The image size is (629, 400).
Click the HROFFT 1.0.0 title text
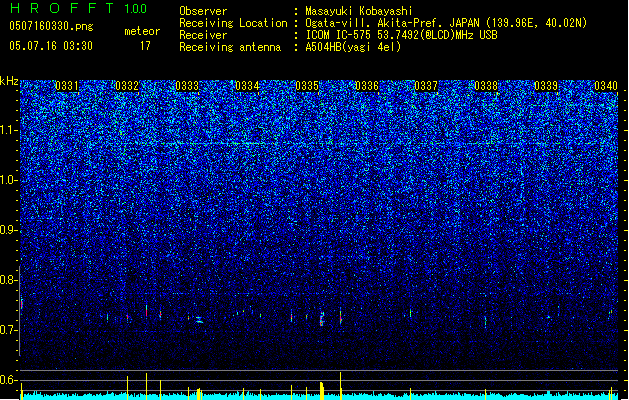pyautogui.click(x=78, y=8)
